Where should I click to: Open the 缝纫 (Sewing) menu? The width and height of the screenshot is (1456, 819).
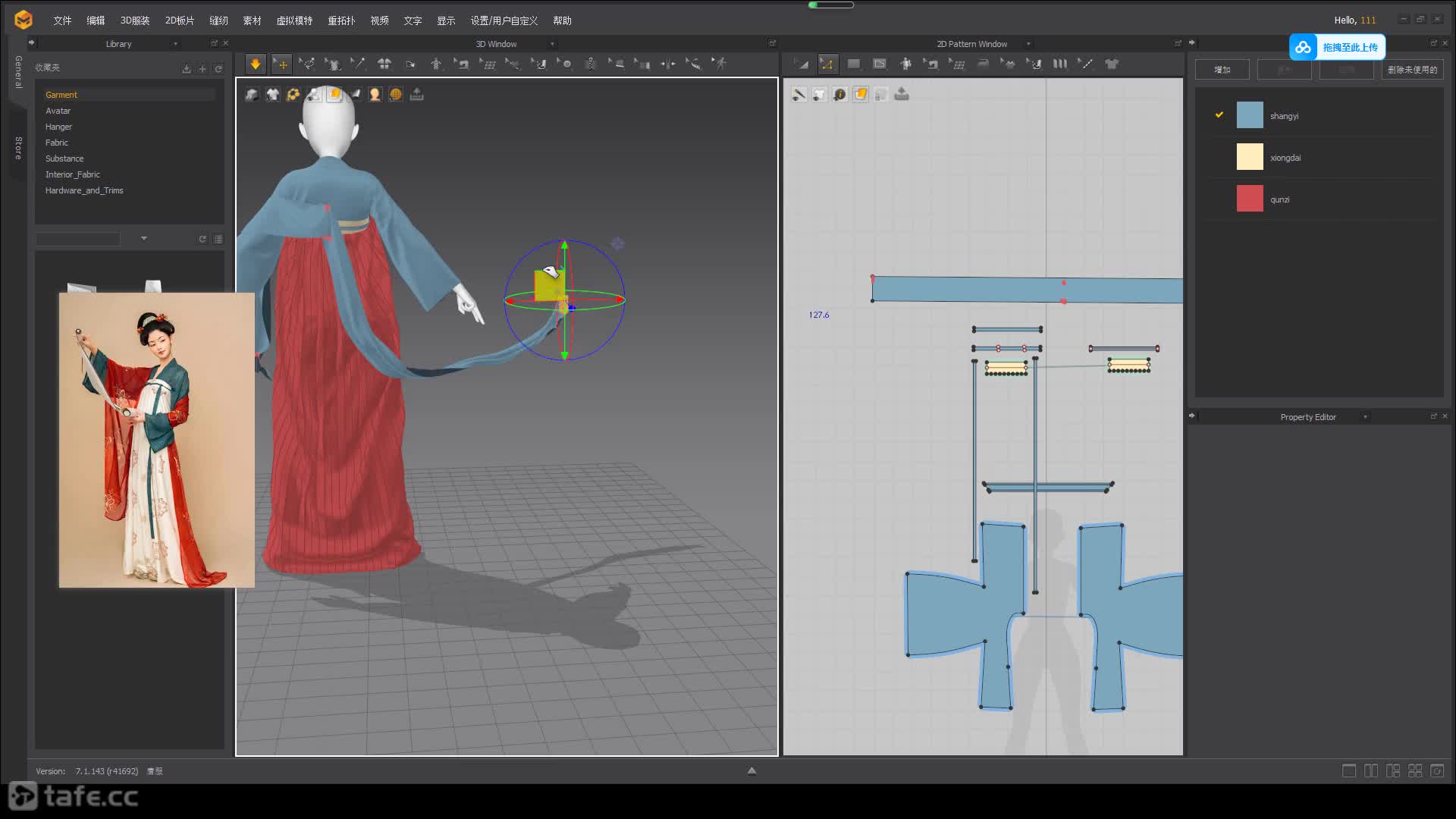pos(218,20)
